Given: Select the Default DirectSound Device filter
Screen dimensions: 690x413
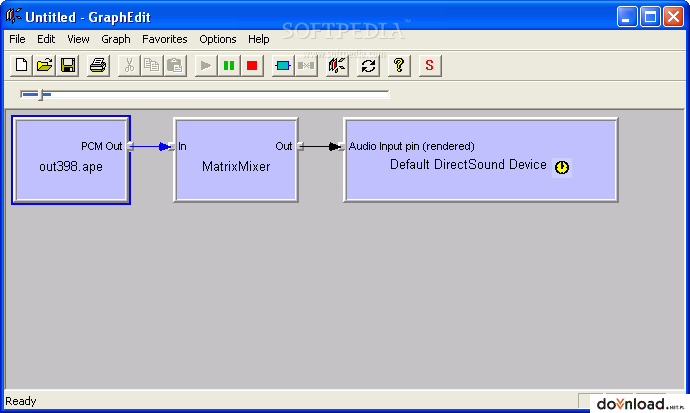Looking at the screenshot, I should coord(481,160).
